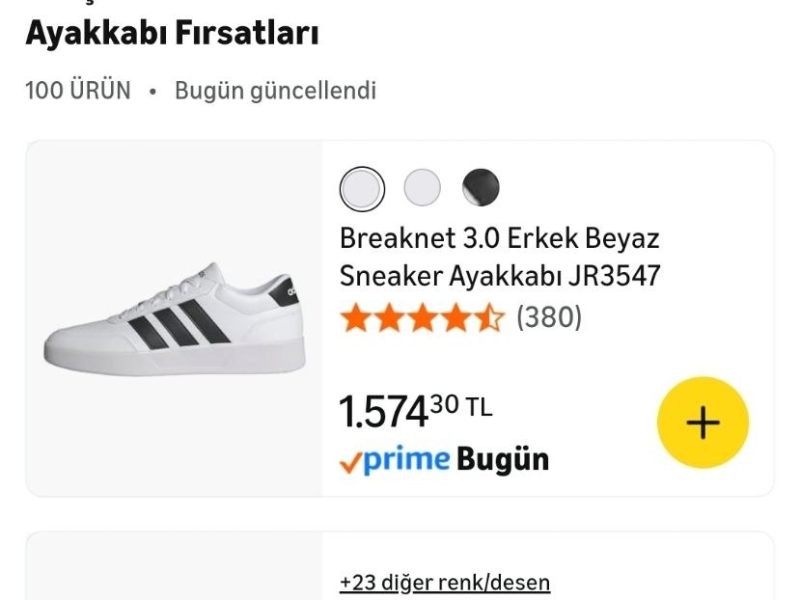Click the '100 ÜRÜN' results label
800x600 pixels.
coord(77,90)
